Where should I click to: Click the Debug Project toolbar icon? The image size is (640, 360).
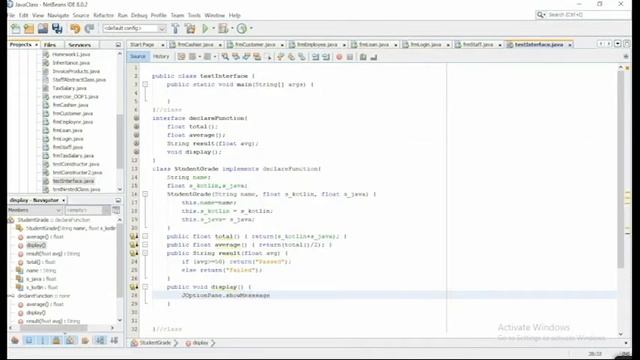223,29
